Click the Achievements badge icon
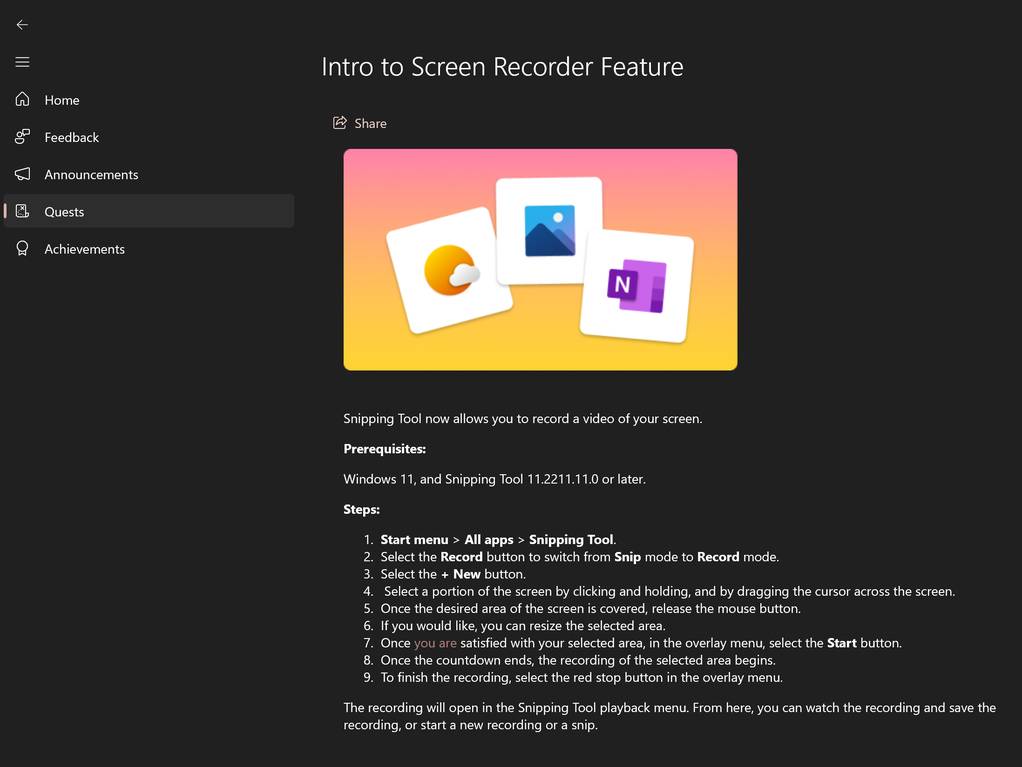Image resolution: width=1022 pixels, height=767 pixels. tap(21, 248)
